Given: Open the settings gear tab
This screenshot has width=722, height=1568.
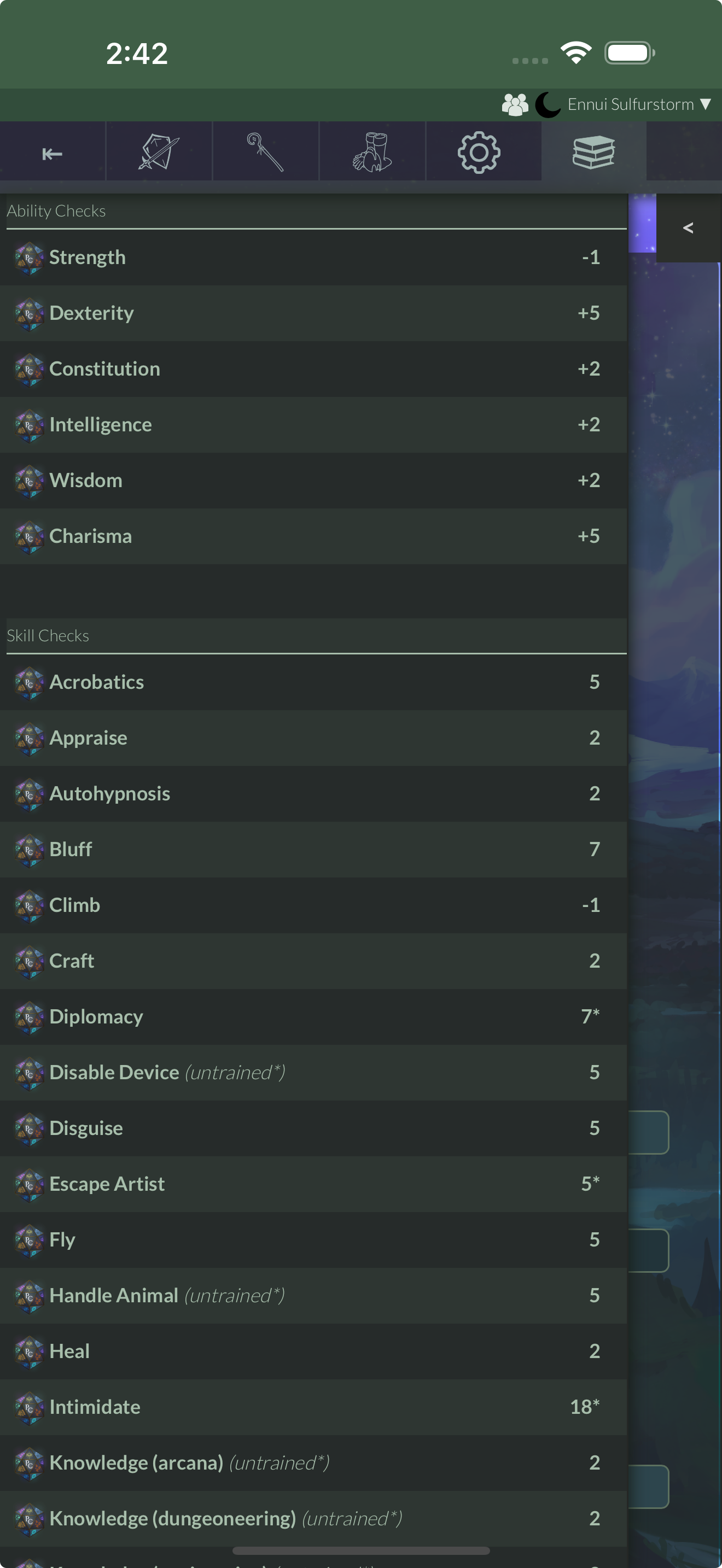Looking at the screenshot, I should 479,151.
